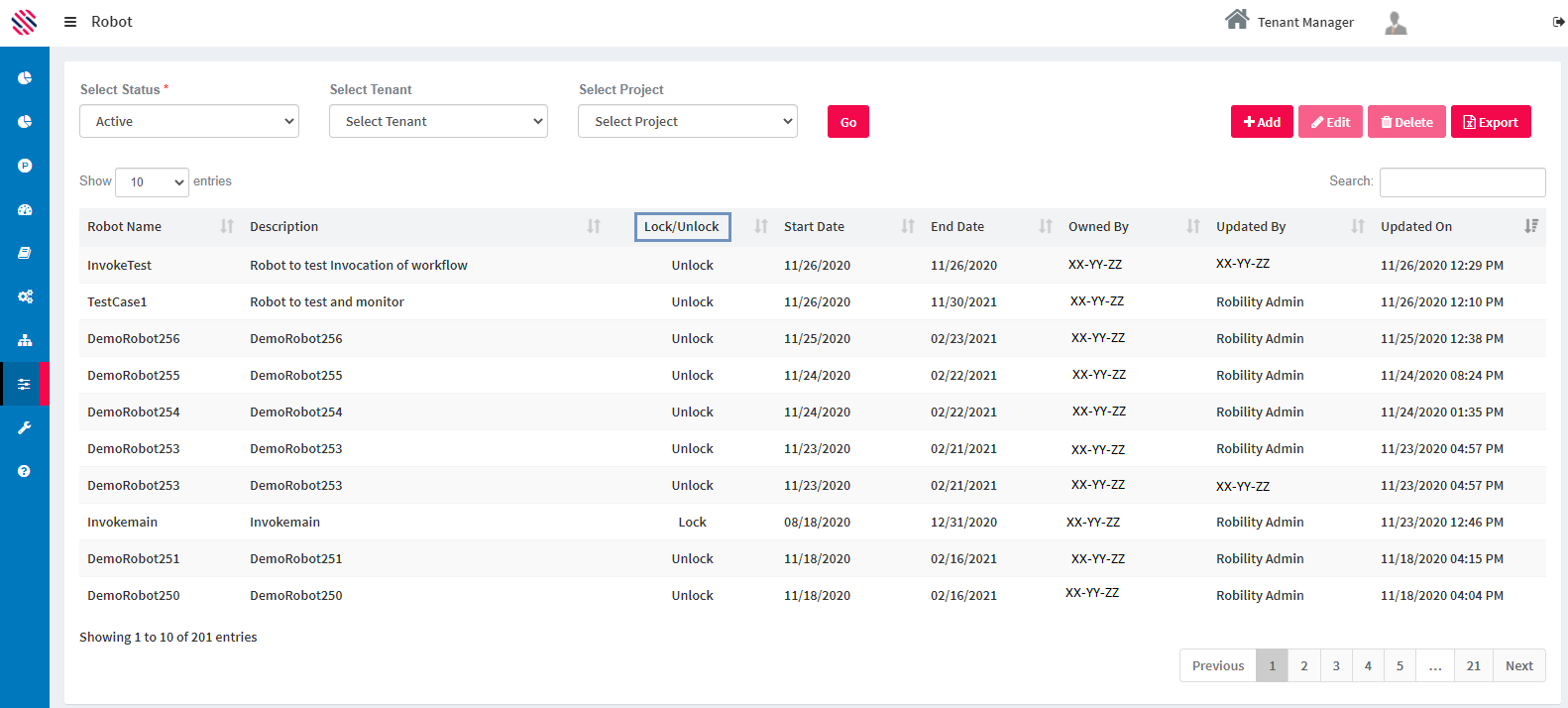Go to page 2 of results
The height and width of the screenshot is (708, 1568).
1303,666
